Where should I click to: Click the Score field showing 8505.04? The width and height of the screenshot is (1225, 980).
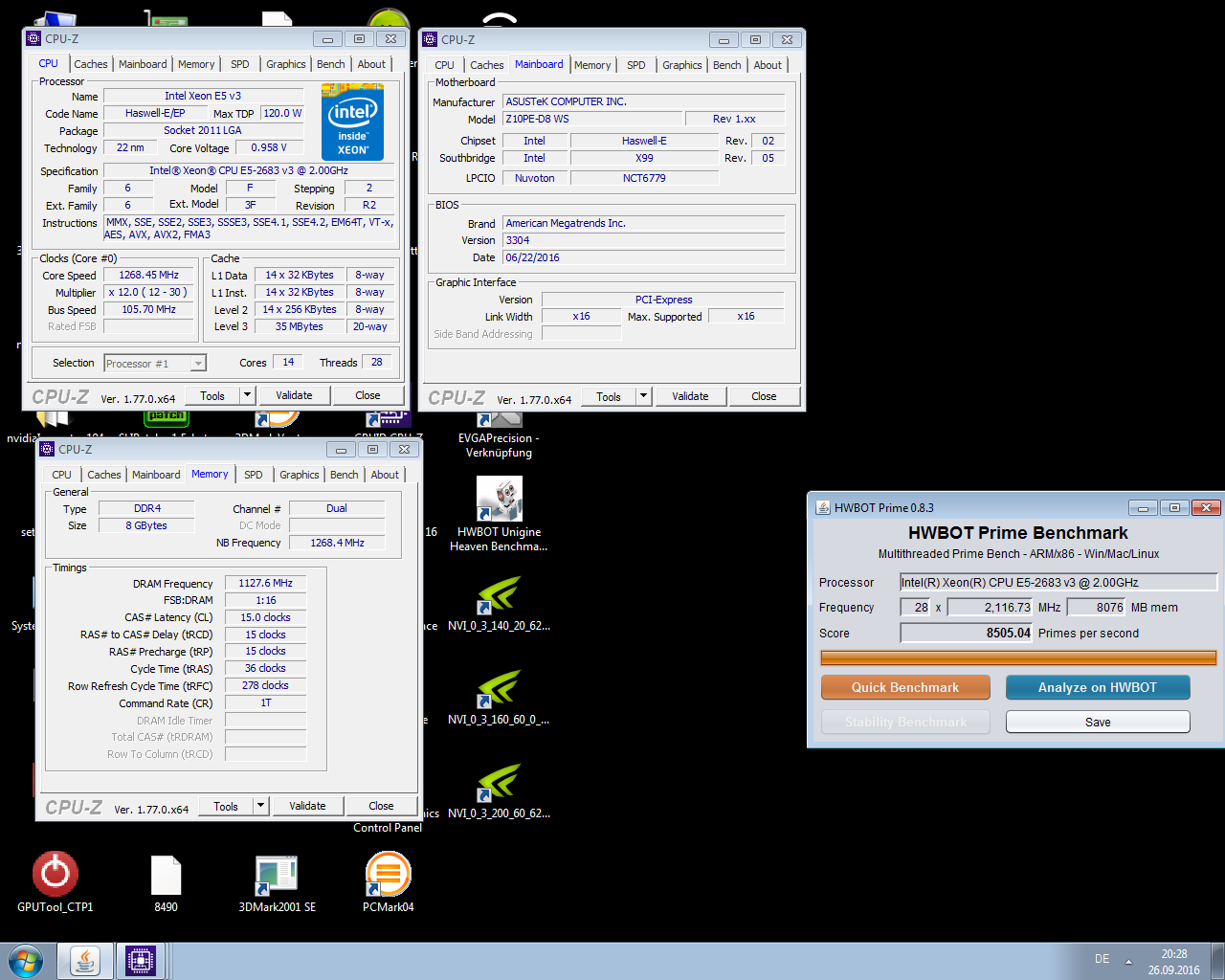coord(967,633)
